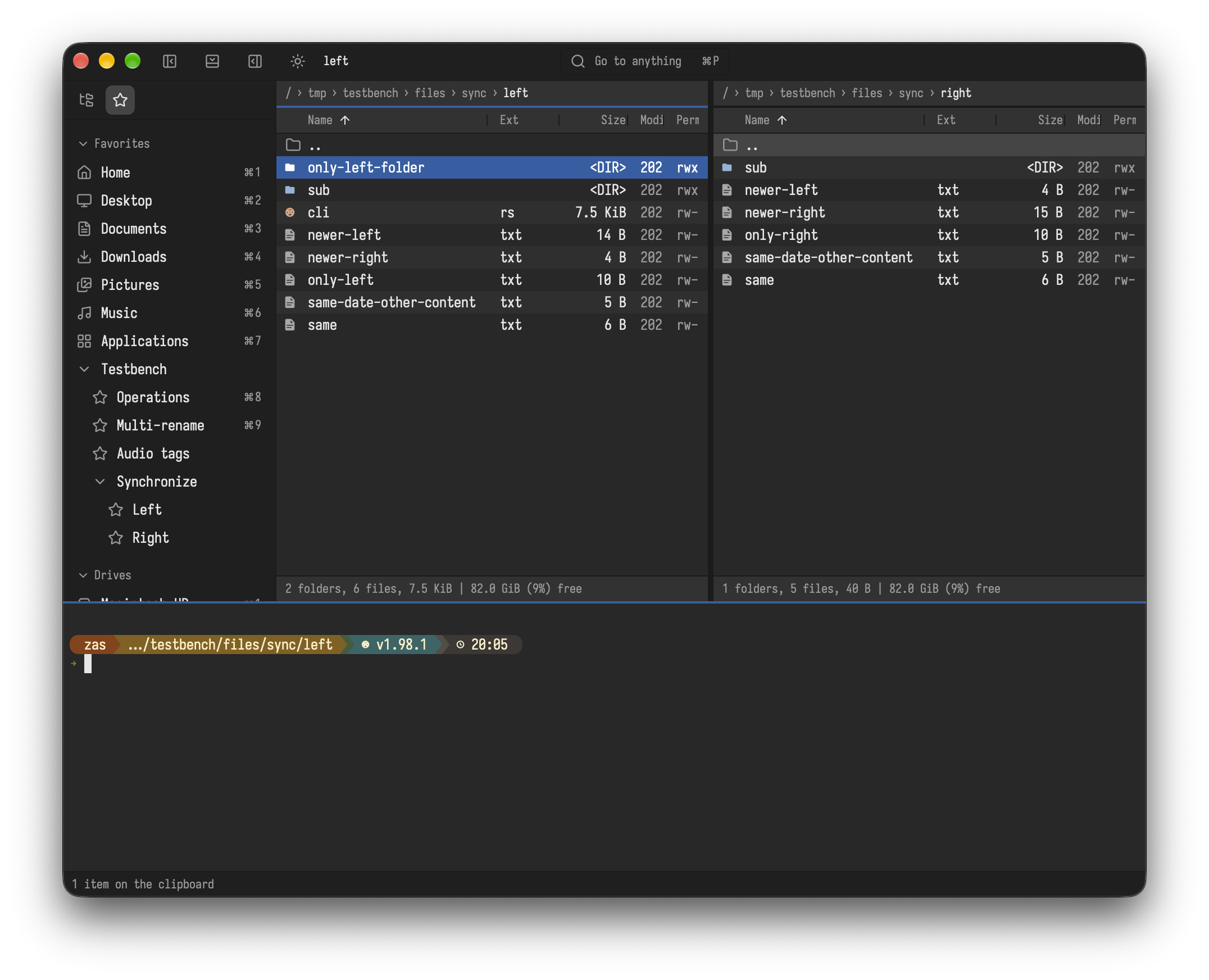Viewport: 1209px width, 980px height.
Task: Switch theme with the sun icon
Action: click(x=297, y=61)
